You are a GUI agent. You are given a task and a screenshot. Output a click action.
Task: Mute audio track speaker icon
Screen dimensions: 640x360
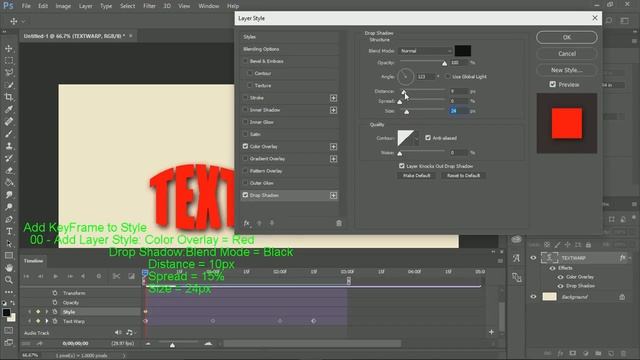coord(118,333)
